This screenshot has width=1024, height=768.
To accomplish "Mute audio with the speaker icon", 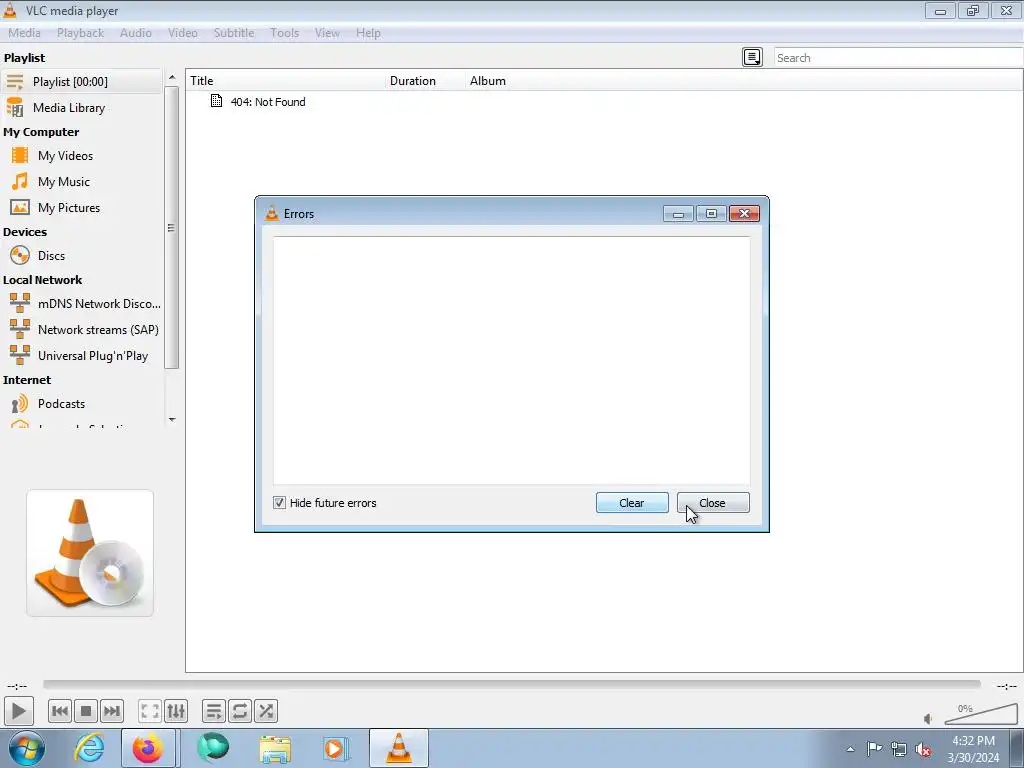I will (928, 719).
